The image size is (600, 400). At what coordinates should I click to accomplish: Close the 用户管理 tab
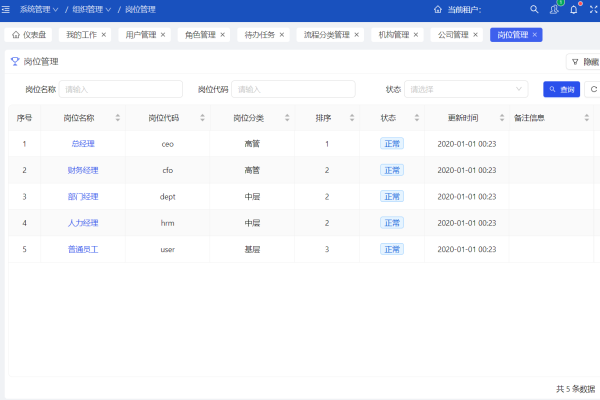pyautogui.click(x=163, y=35)
